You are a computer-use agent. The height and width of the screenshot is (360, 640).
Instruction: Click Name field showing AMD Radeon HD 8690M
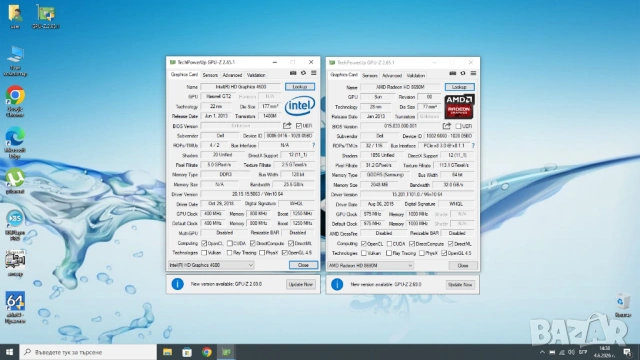tap(400, 87)
